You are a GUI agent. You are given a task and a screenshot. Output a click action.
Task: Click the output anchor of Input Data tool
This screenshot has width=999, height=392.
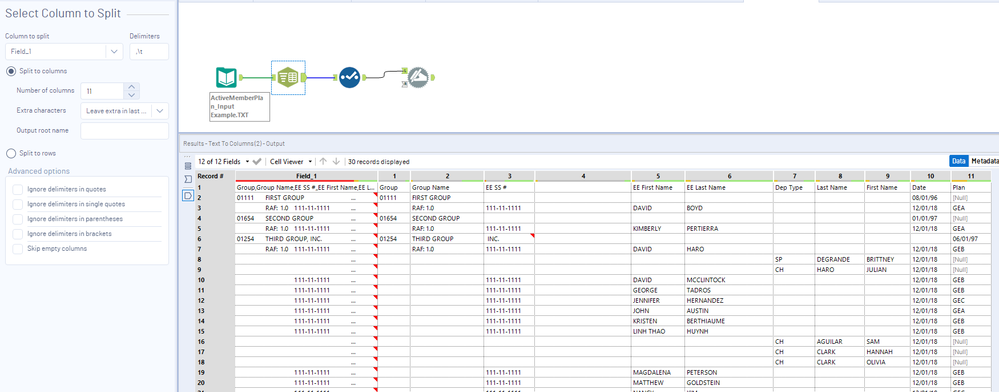[x=241, y=78]
